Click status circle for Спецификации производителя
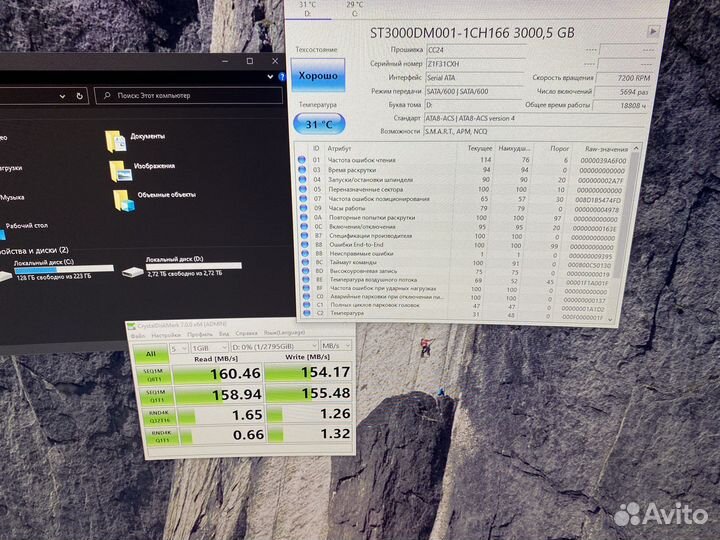Image resolution: width=720 pixels, height=540 pixels. (304, 236)
